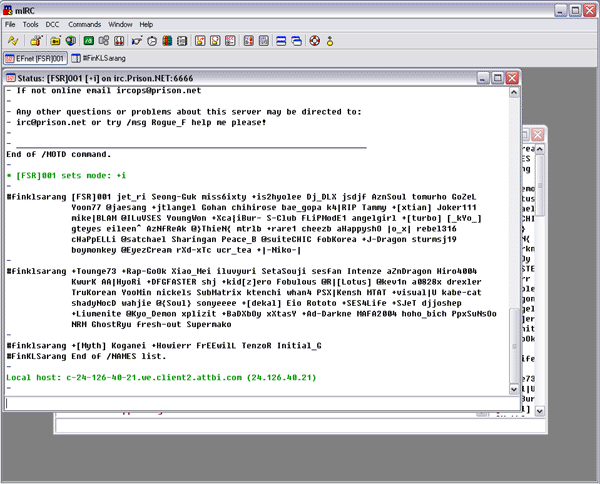Click the Connect lightning bolt toolbar icon
This screenshot has height=484, width=600.
pyautogui.click(x=13, y=41)
